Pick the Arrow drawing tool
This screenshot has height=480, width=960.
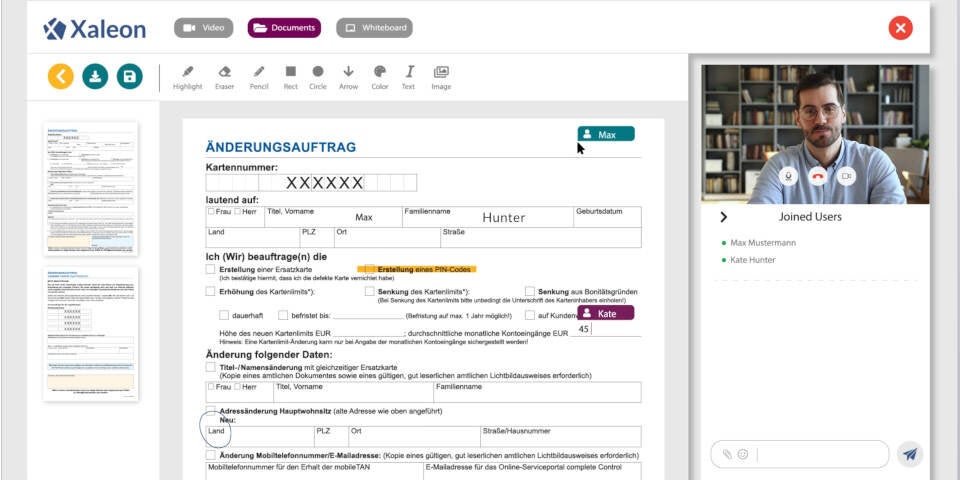348,78
